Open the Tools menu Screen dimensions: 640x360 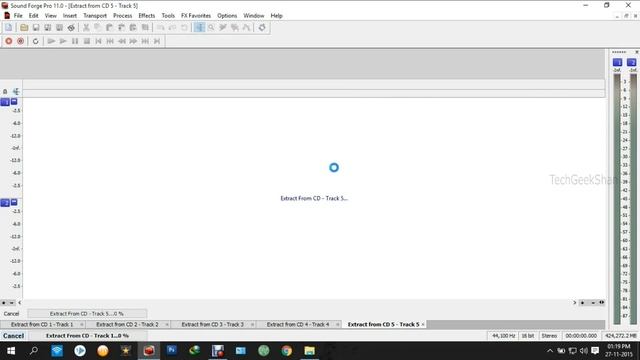point(168,16)
